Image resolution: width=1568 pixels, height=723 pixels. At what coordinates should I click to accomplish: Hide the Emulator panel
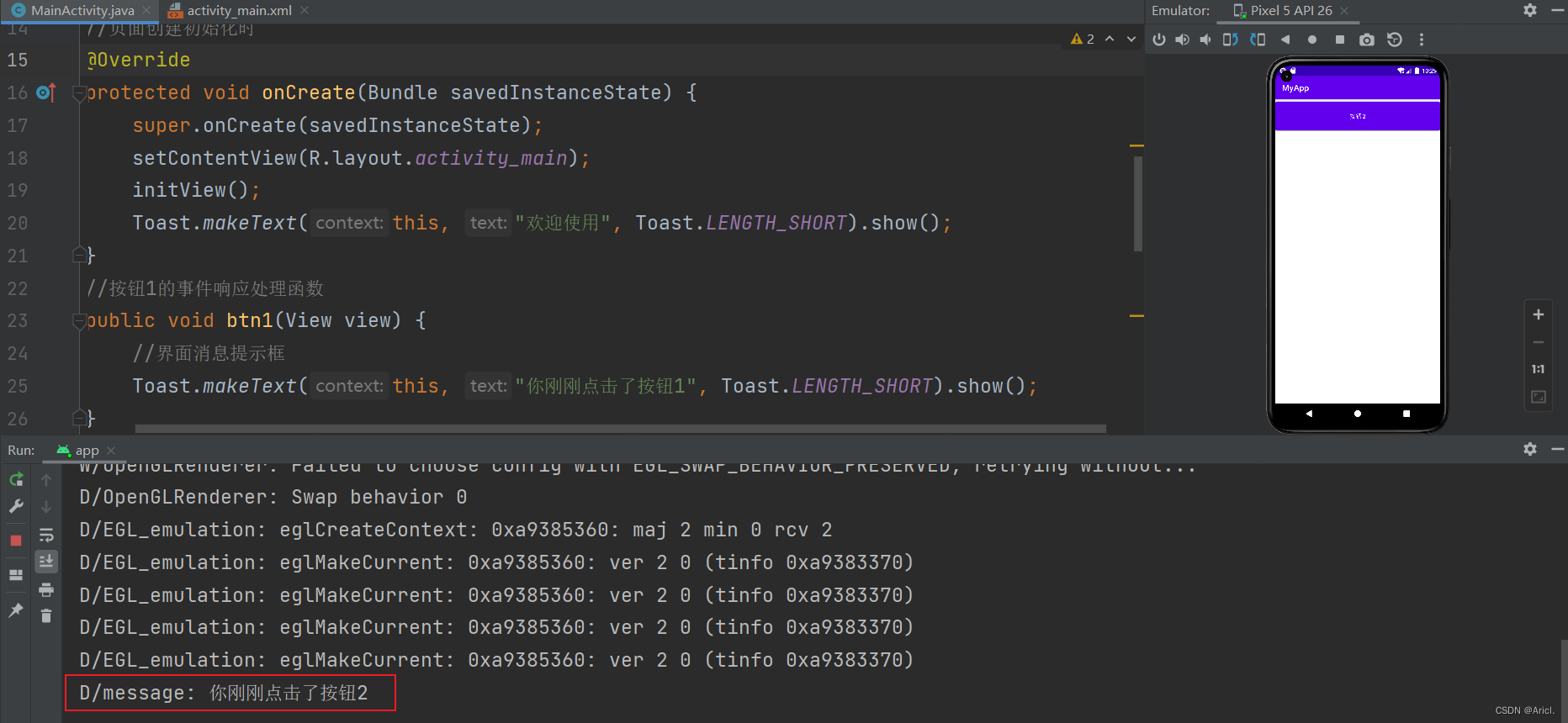click(1557, 10)
